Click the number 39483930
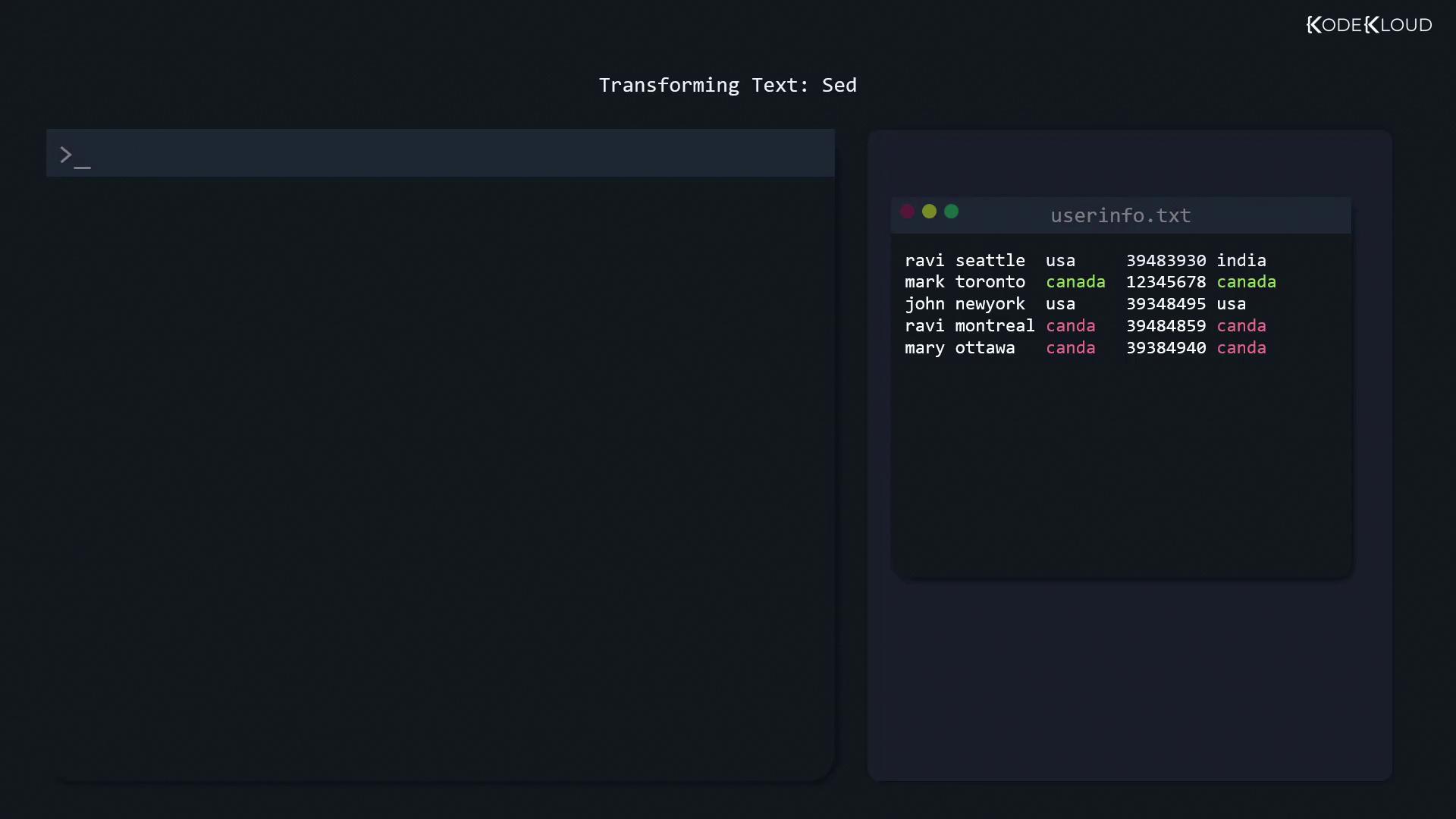Viewport: 1456px width, 819px height. pos(1165,261)
